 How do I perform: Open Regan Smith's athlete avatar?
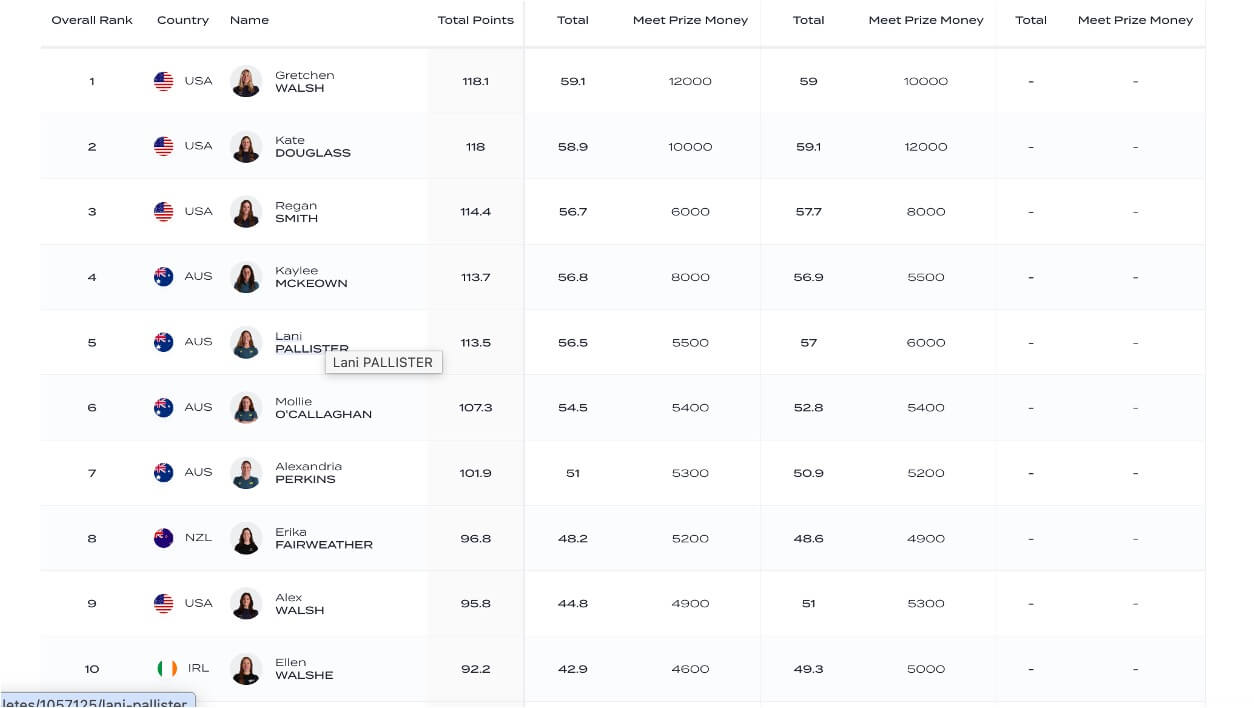tap(246, 212)
